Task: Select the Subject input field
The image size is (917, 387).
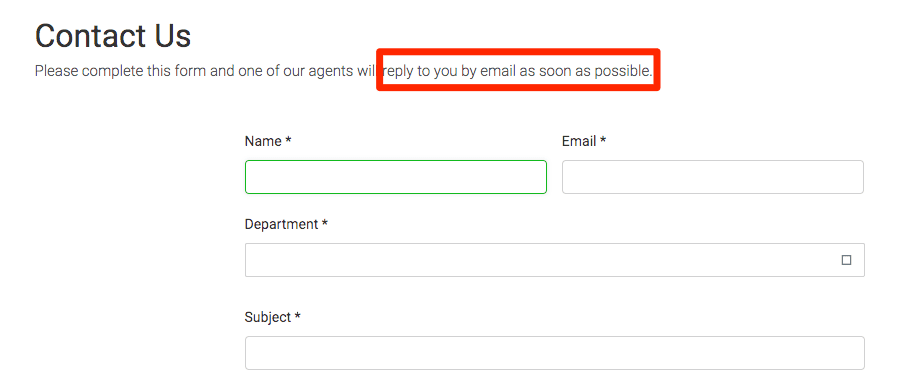Action: tap(554, 353)
